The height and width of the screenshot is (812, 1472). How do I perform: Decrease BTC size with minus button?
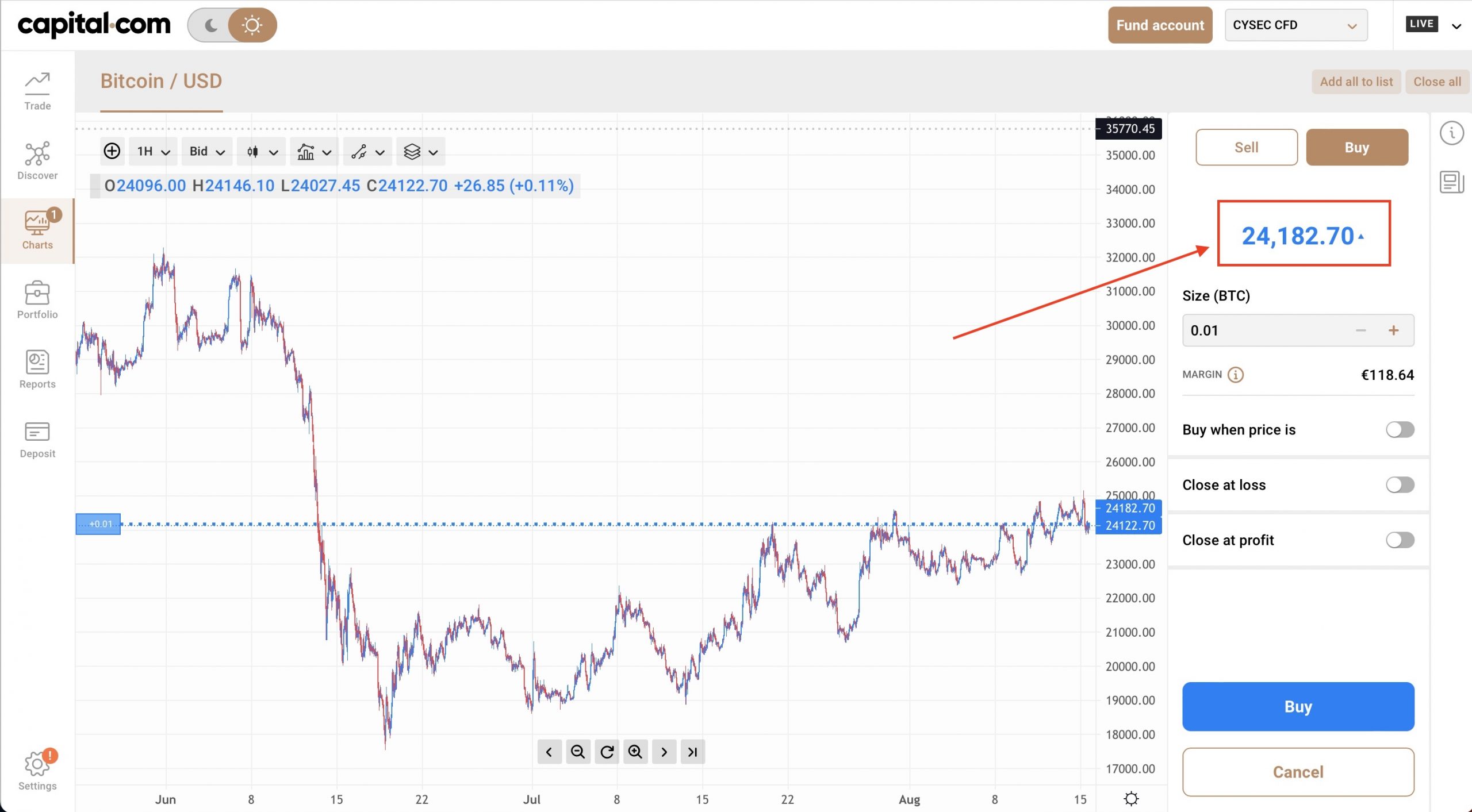[1360, 330]
